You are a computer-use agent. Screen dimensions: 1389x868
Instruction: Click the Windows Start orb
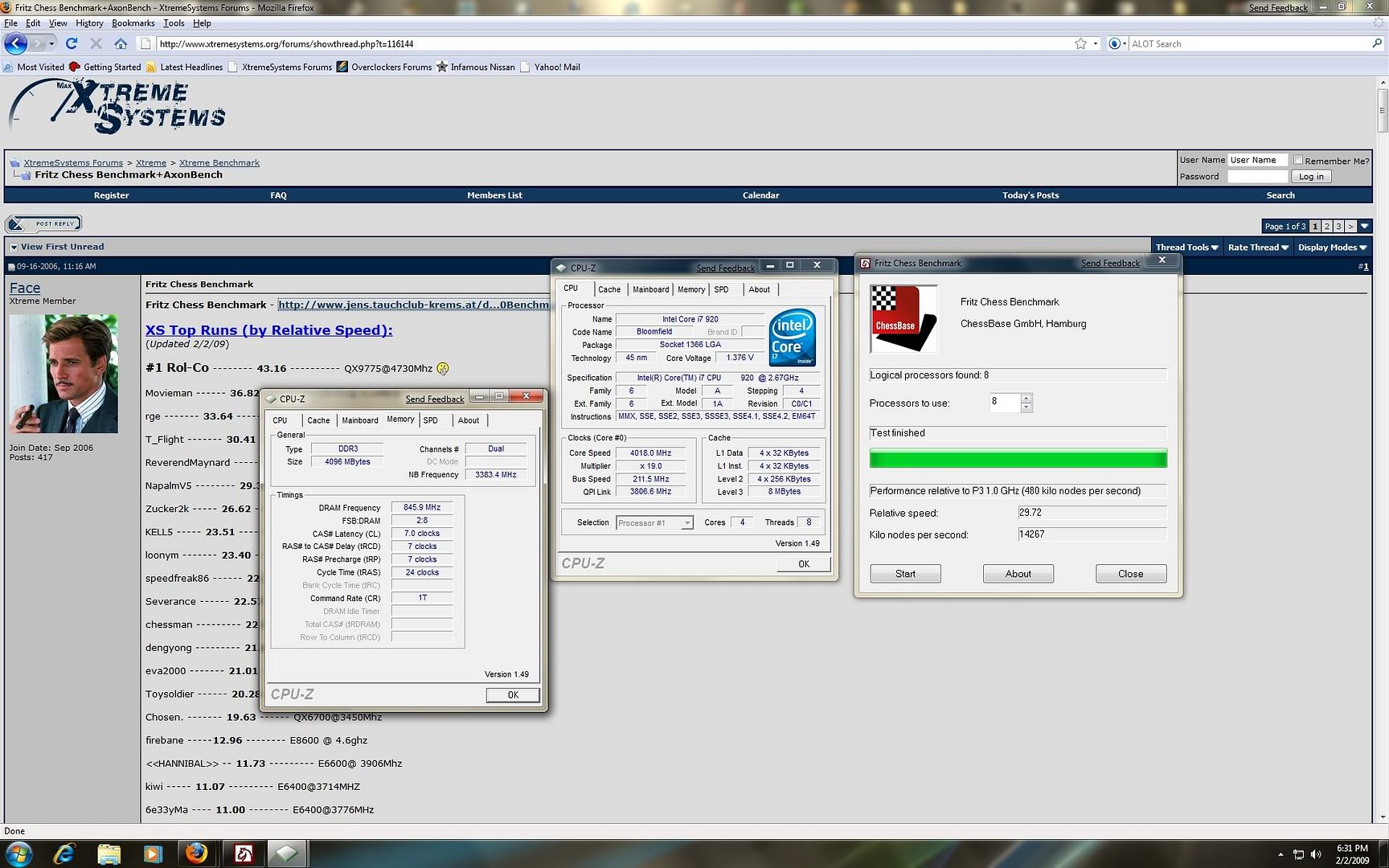pos(18,854)
